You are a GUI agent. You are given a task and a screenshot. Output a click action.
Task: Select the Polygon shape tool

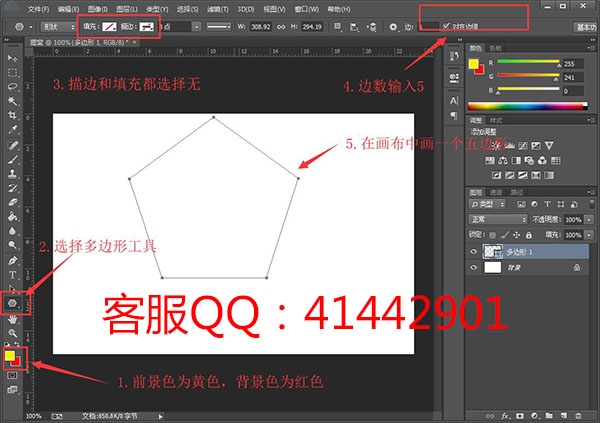(x=12, y=303)
